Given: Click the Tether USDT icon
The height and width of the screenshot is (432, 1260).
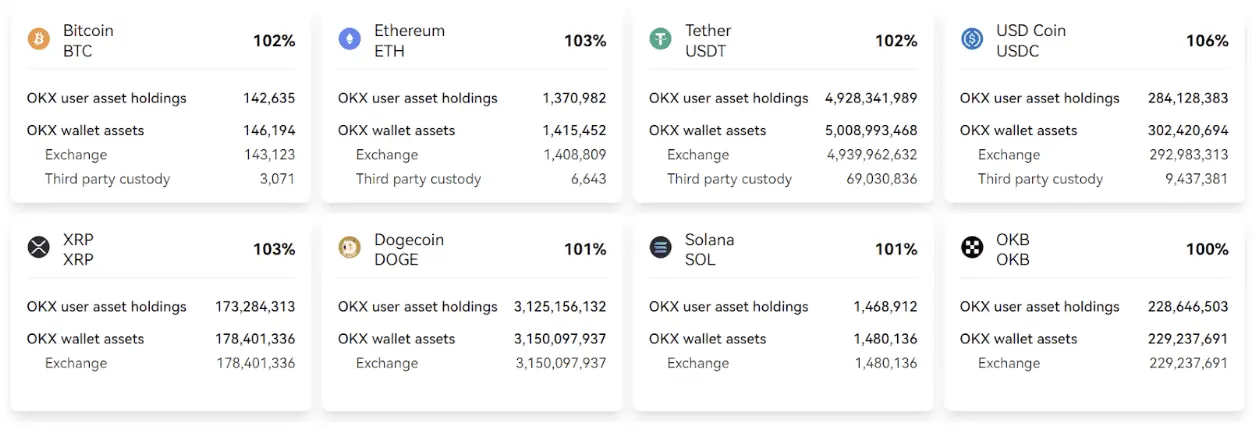Looking at the screenshot, I should [x=660, y=40].
